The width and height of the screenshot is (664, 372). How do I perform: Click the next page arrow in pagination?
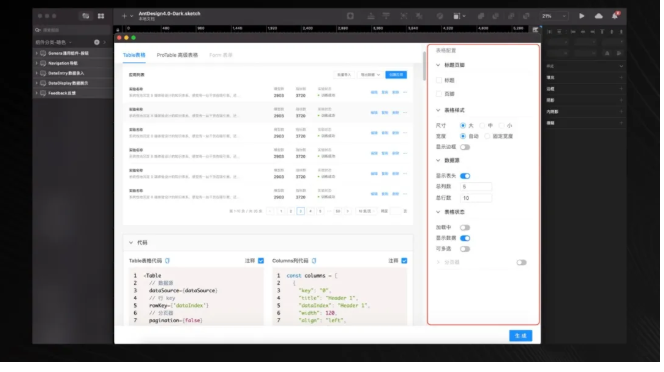pyautogui.click(x=348, y=211)
